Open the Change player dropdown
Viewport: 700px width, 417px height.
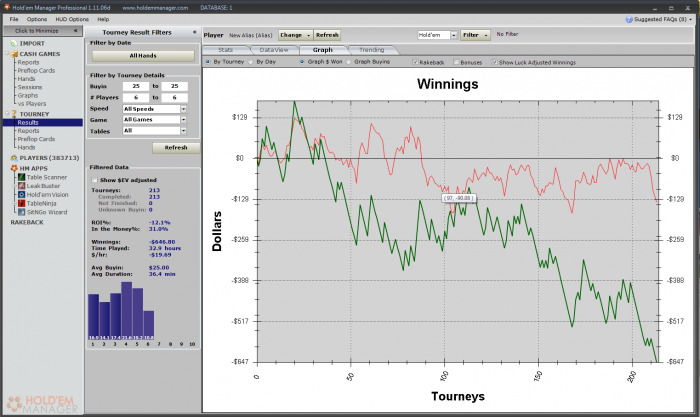295,35
